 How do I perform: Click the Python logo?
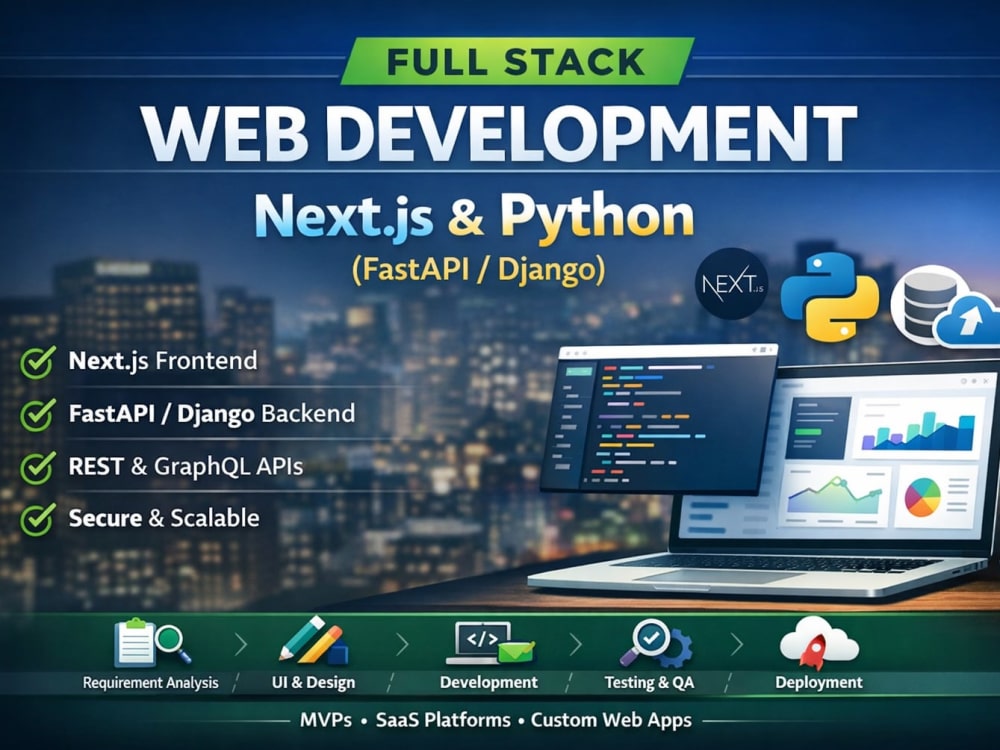[x=830, y=296]
